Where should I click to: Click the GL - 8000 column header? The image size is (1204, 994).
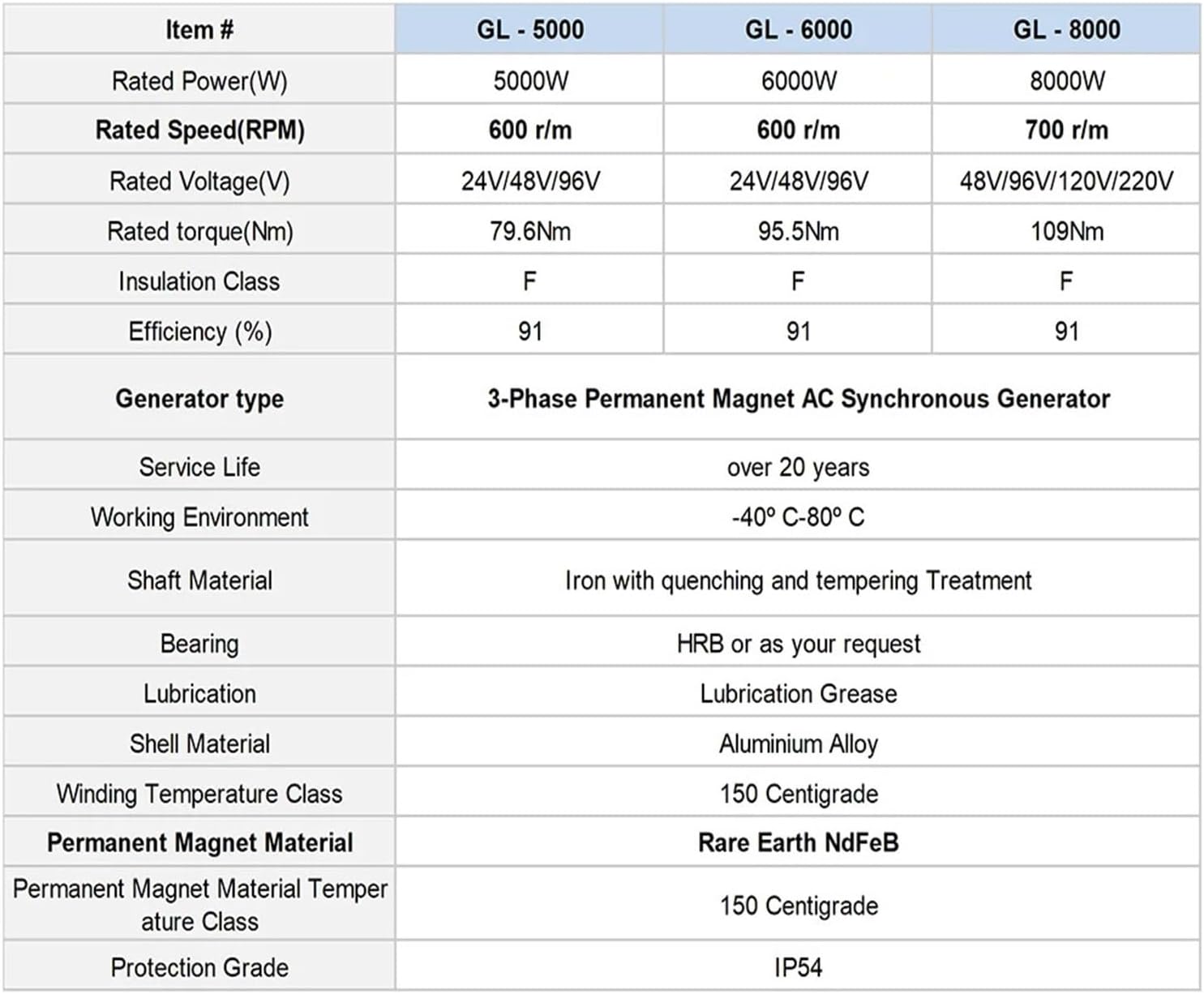click(1066, 30)
